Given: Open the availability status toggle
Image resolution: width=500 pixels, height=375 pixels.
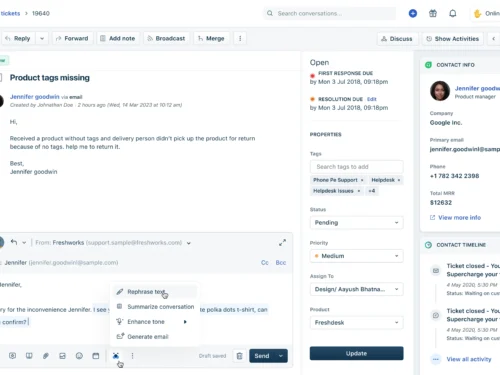Looking at the screenshot, I should pyautogui.click(x=486, y=13).
